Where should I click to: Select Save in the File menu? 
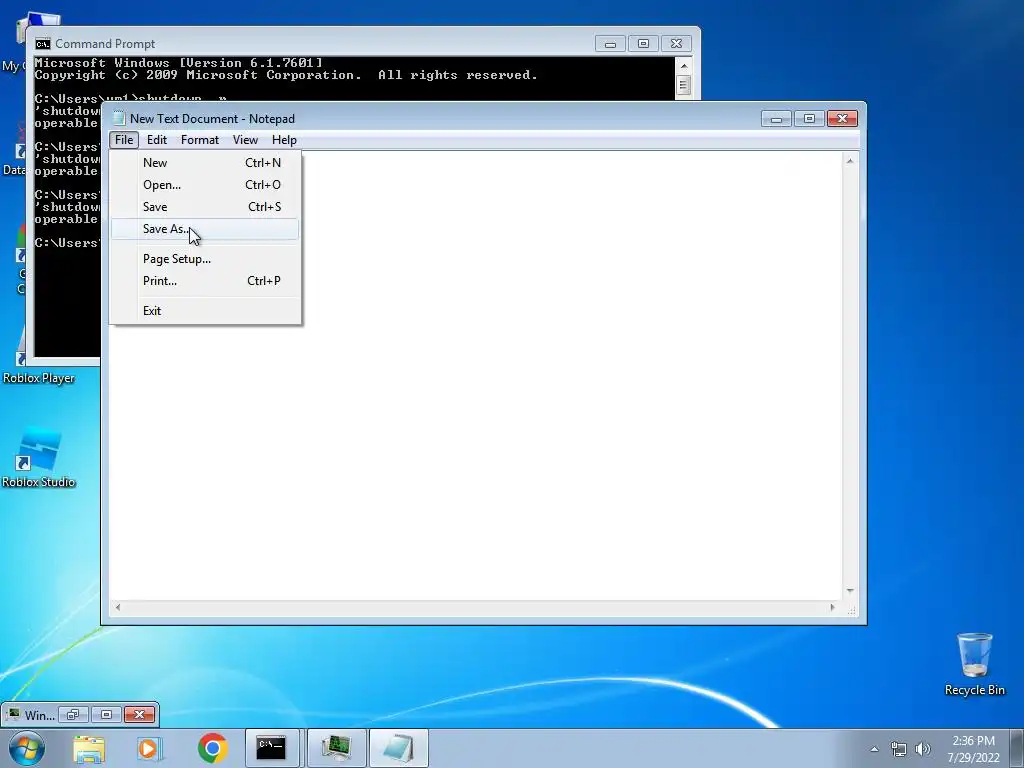204,207
